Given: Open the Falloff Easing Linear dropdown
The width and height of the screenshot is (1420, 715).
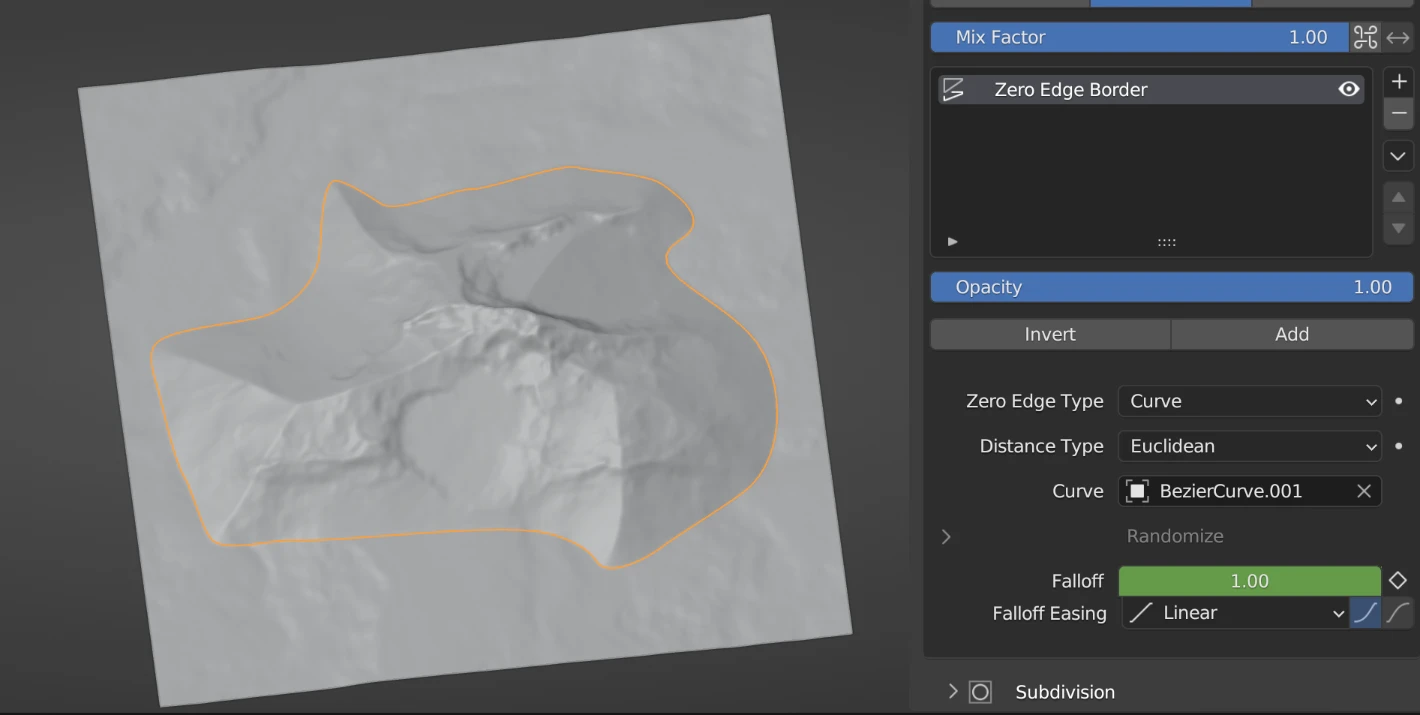Looking at the screenshot, I should pyautogui.click(x=1235, y=613).
